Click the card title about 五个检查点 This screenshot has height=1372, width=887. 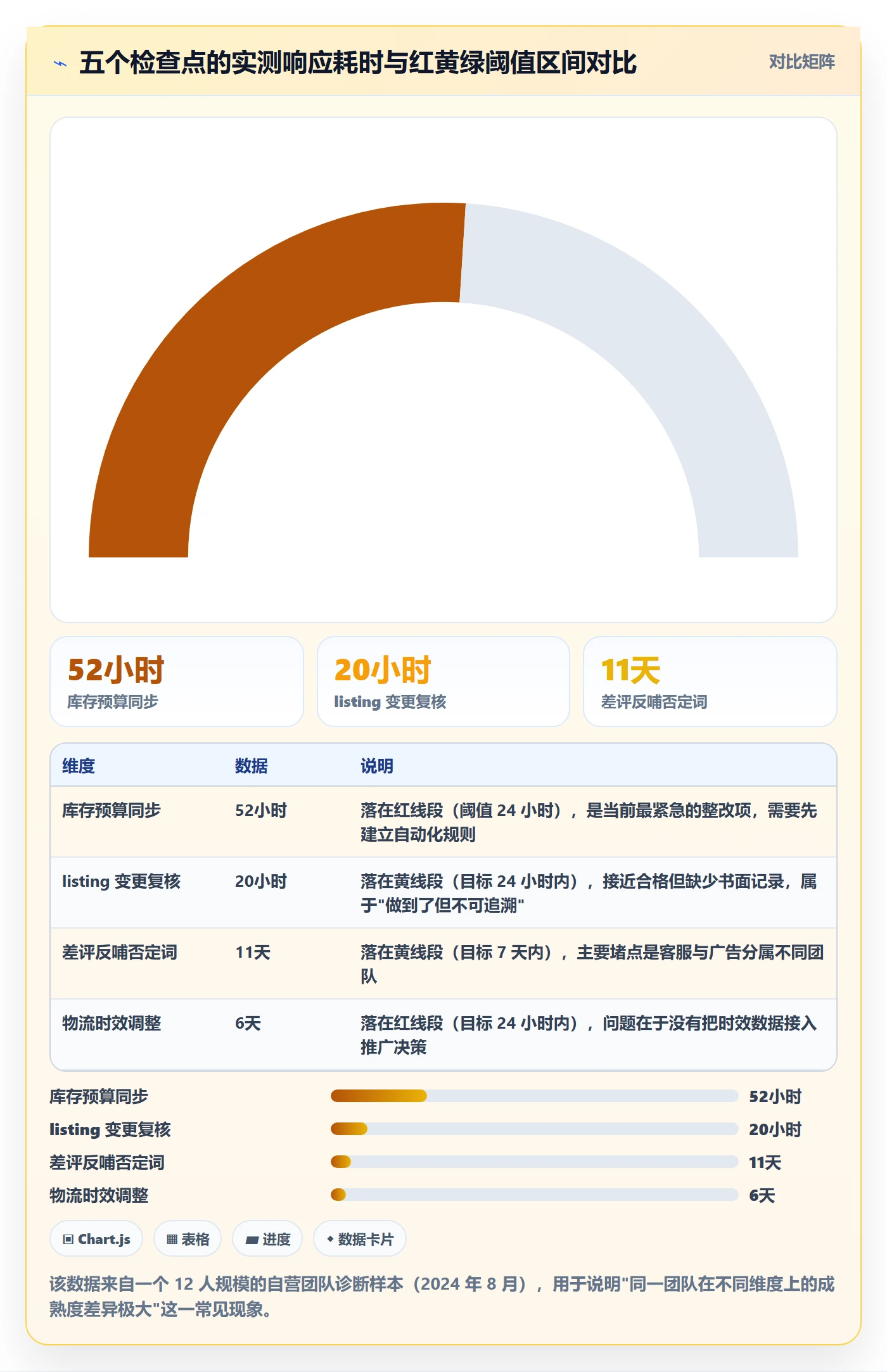click(358, 63)
